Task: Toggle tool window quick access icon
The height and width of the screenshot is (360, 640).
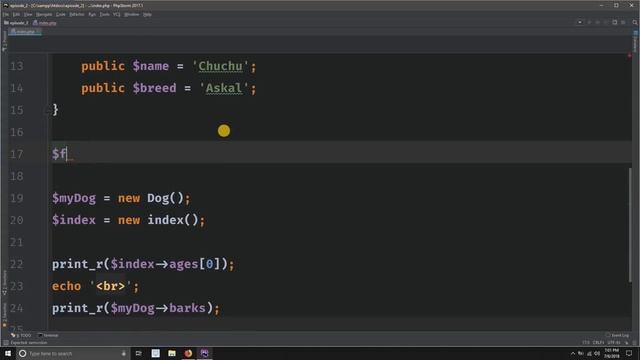Action: pos(5,343)
